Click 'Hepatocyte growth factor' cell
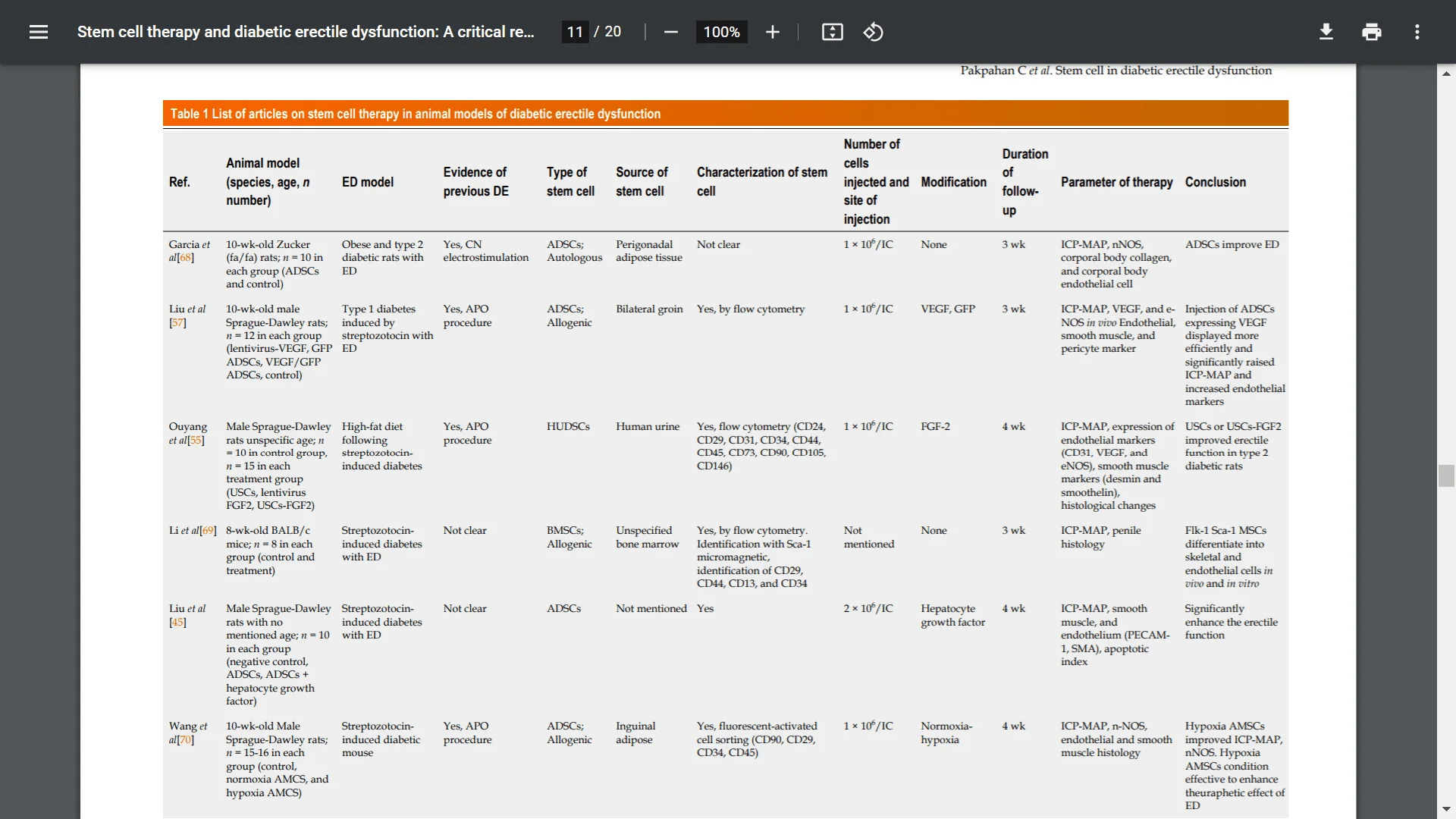1456x819 pixels. (x=952, y=616)
